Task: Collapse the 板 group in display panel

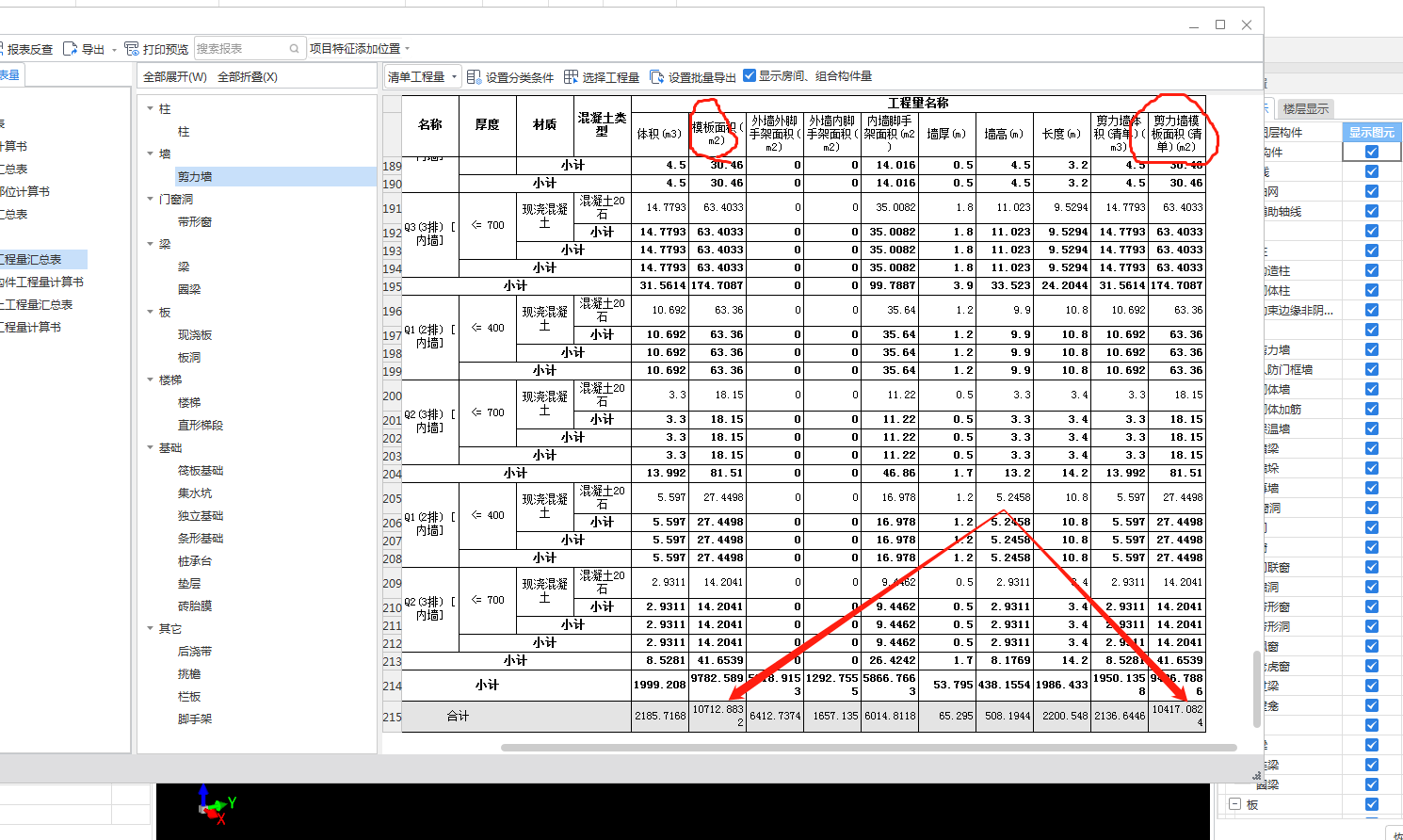Action: [1234, 804]
